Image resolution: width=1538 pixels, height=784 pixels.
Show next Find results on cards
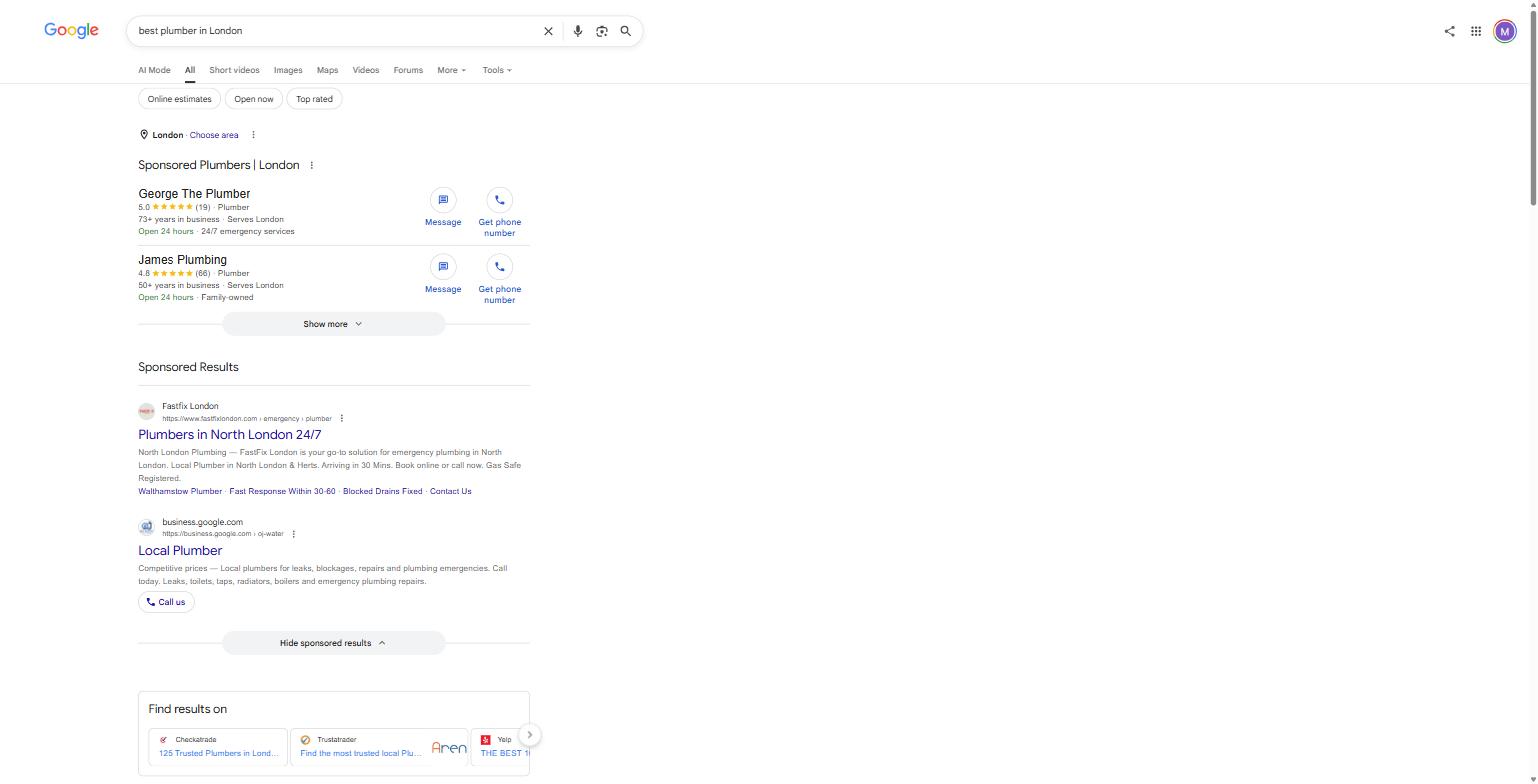(x=530, y=735)
